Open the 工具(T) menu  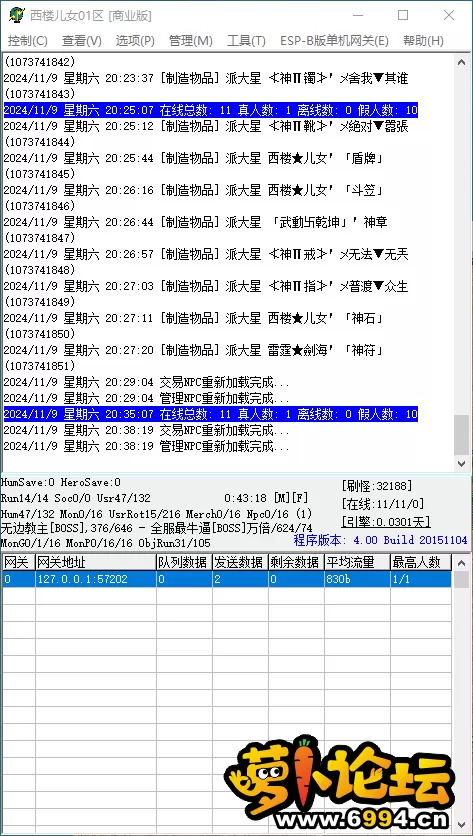[x=246, y=41]
